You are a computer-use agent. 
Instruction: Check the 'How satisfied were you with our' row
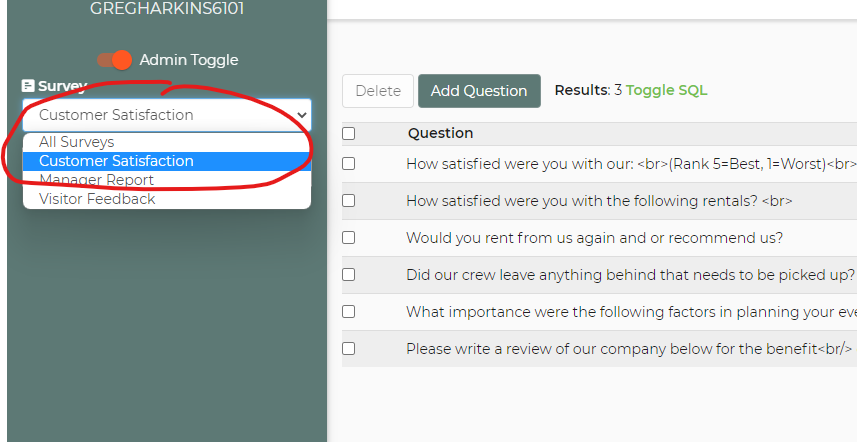348,163
